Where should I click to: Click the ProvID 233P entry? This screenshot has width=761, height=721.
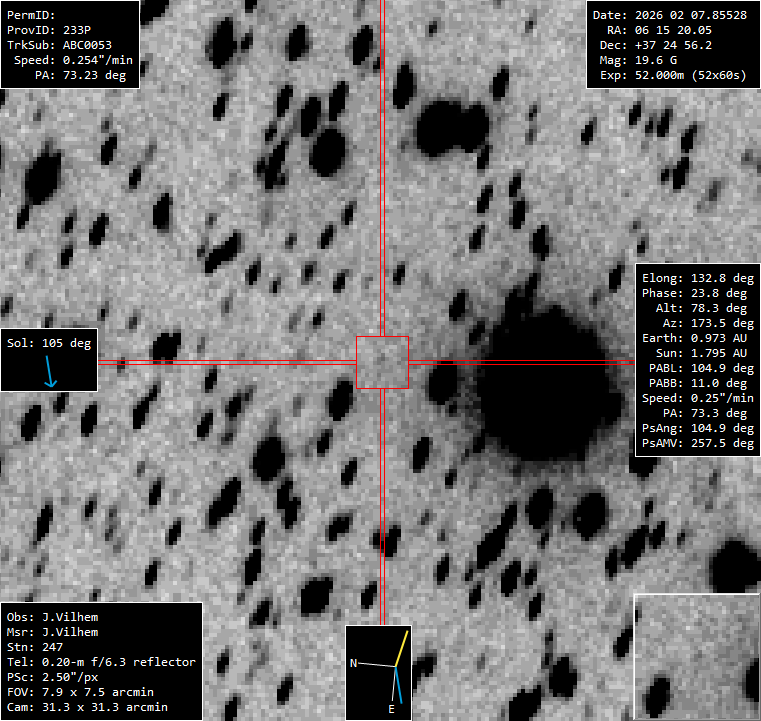(55, 30)
